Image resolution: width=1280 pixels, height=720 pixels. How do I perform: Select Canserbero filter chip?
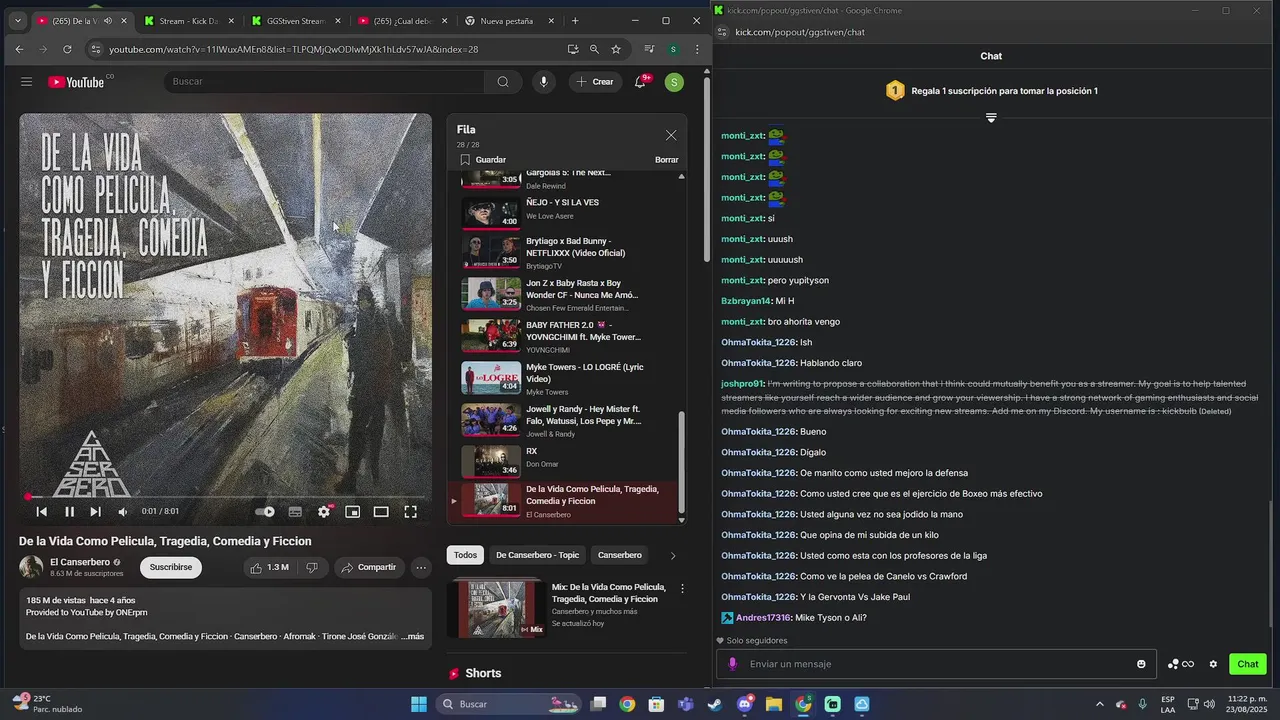click(620, 555)
